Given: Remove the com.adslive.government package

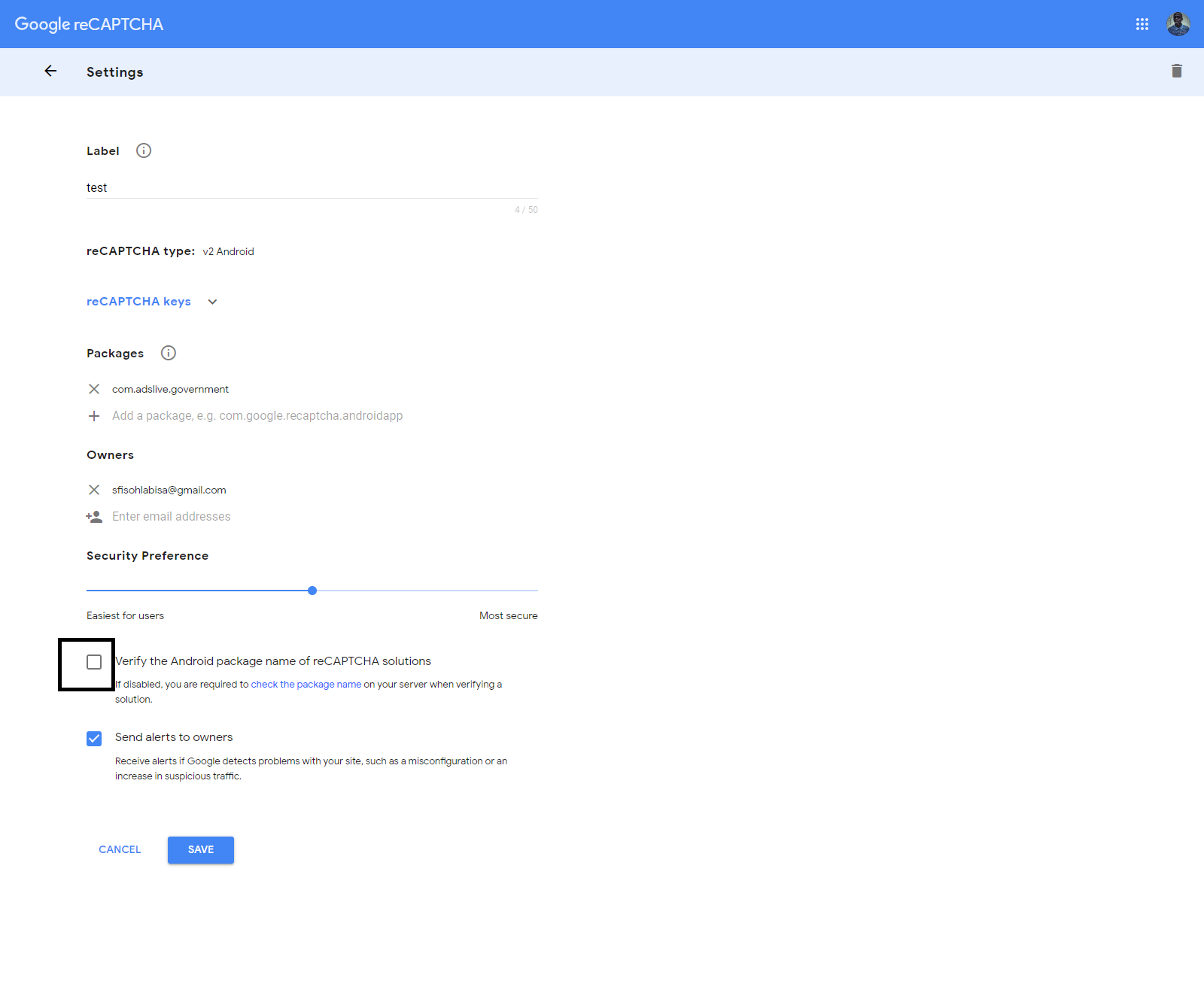Looking at the screenshot, I should [x=94, y=389].
